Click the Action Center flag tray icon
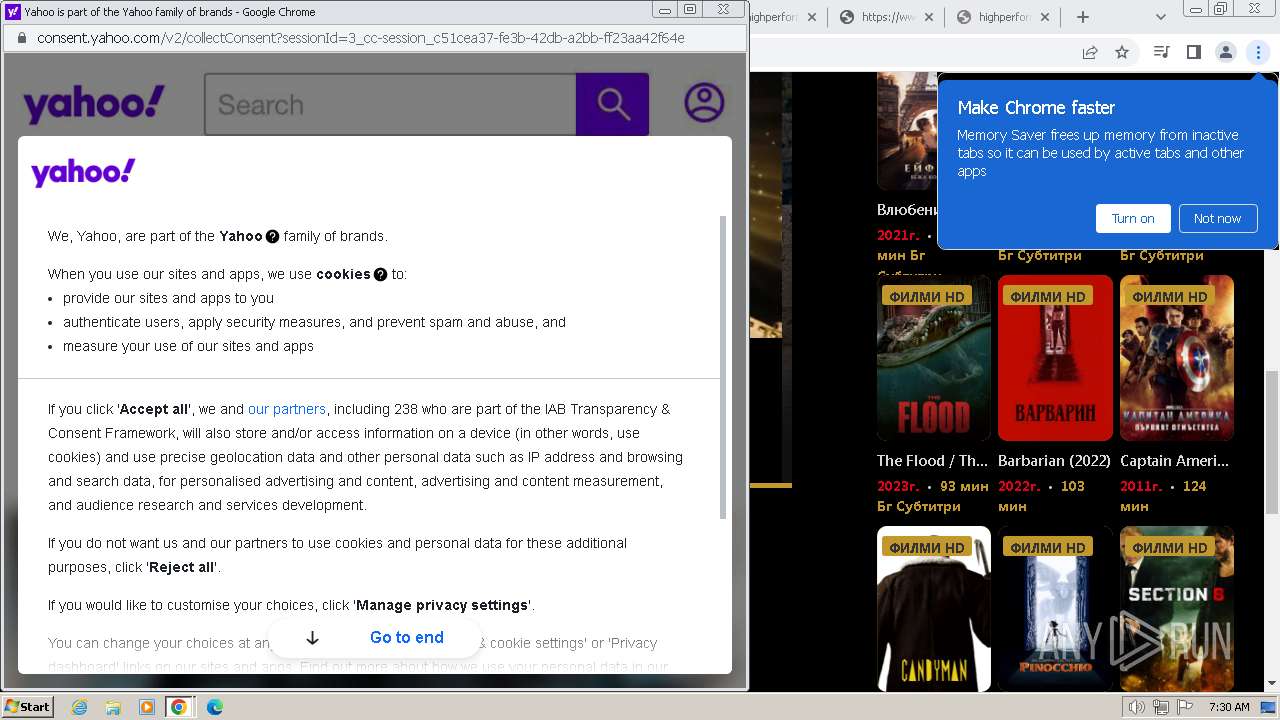The width and height of the screenshot is (1280, 720). click(1185, 707)
